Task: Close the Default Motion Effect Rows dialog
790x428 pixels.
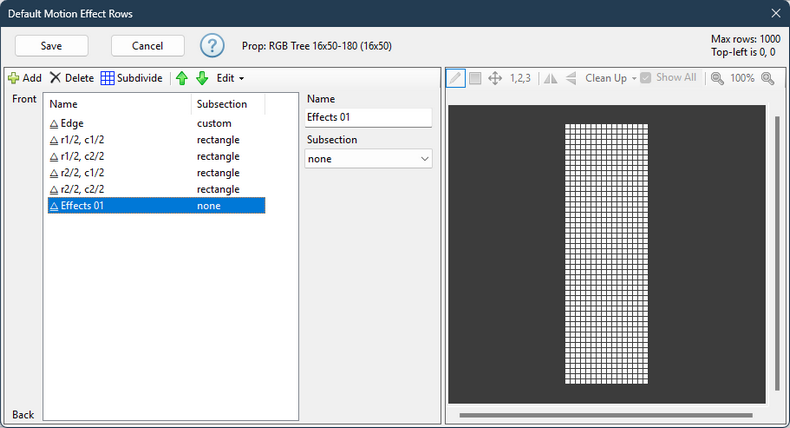Action: click(776, 14)
